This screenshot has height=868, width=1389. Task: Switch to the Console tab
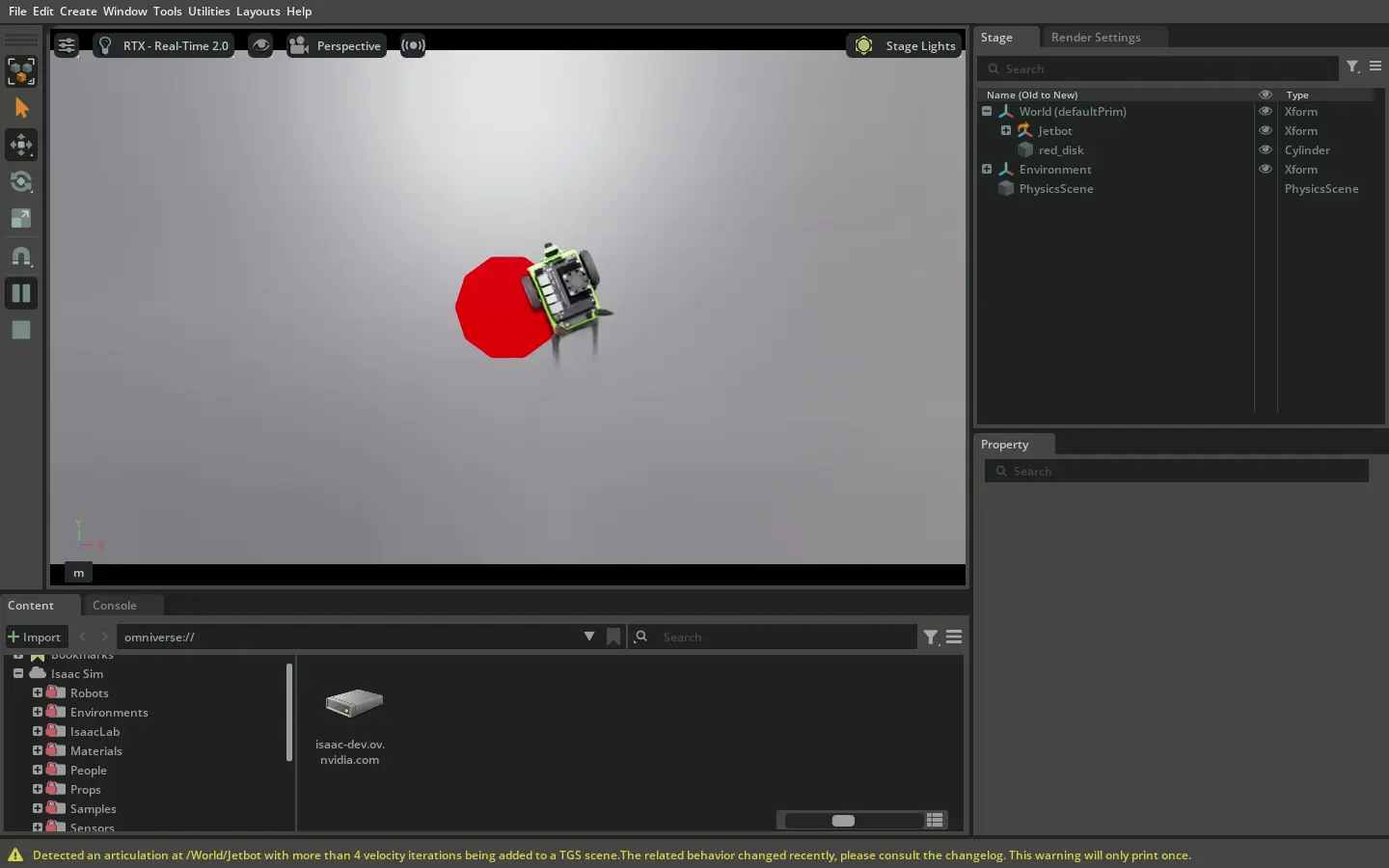point(115,606)
